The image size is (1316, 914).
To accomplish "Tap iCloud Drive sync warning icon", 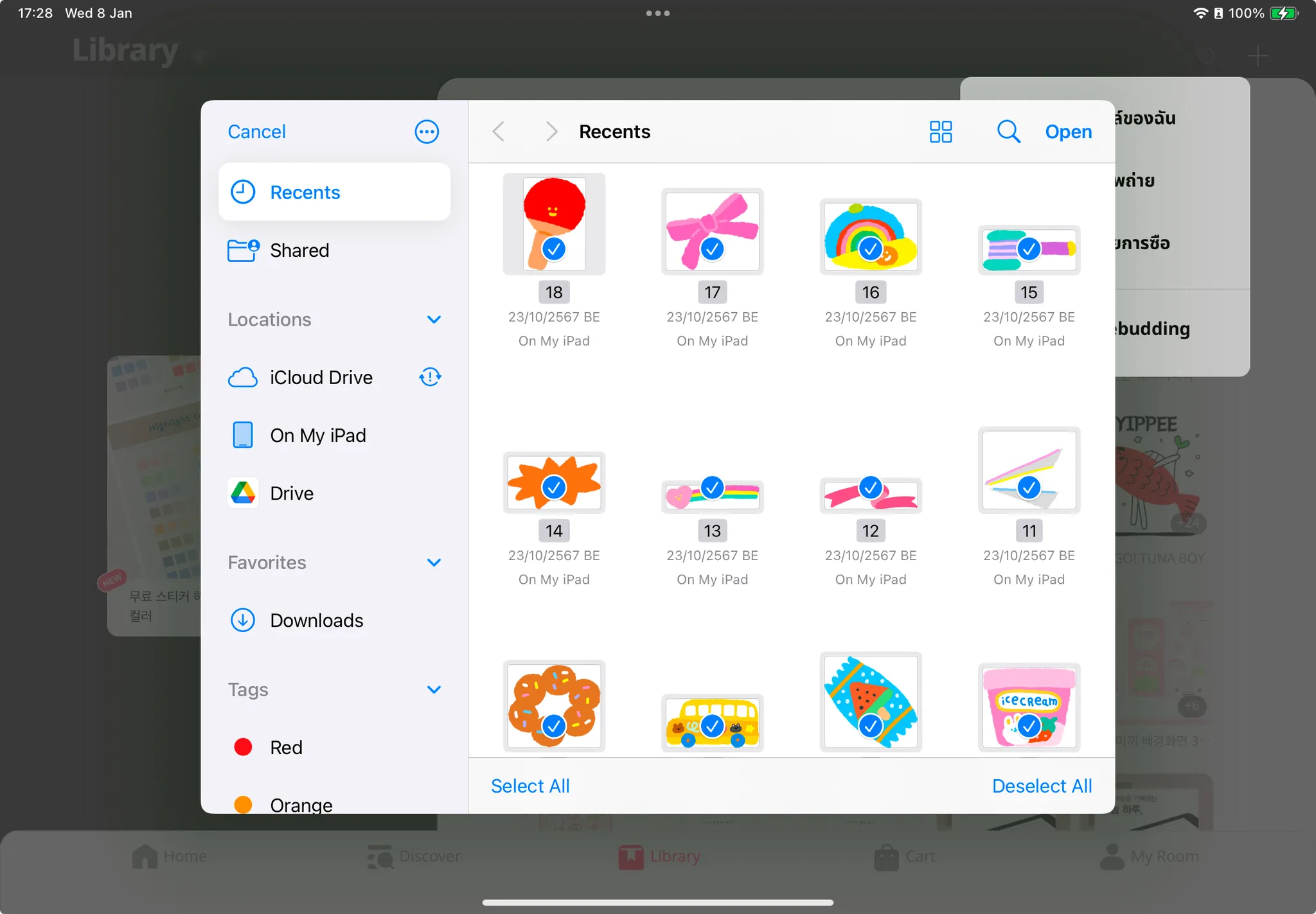I will (430, 377).
